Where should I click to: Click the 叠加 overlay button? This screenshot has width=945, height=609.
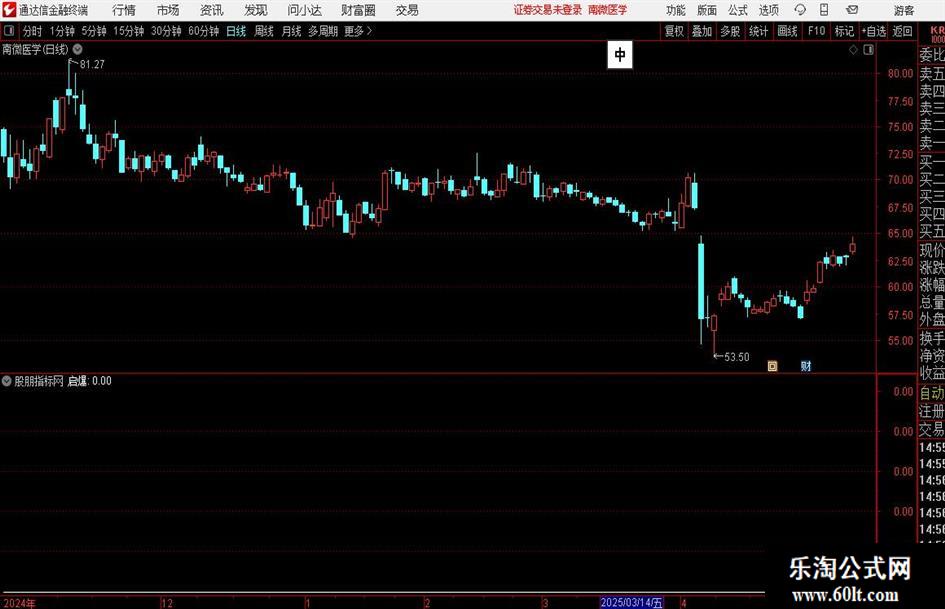pos(702,31)
